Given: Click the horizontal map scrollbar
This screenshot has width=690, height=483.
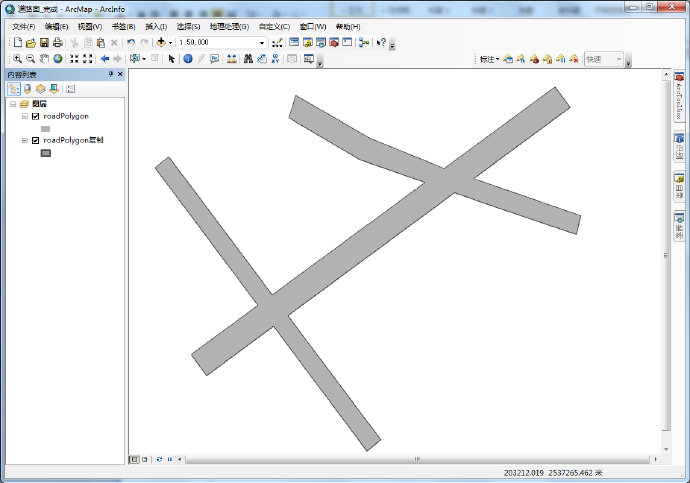Looking at the screenshot, I should [x=417, y=459].
